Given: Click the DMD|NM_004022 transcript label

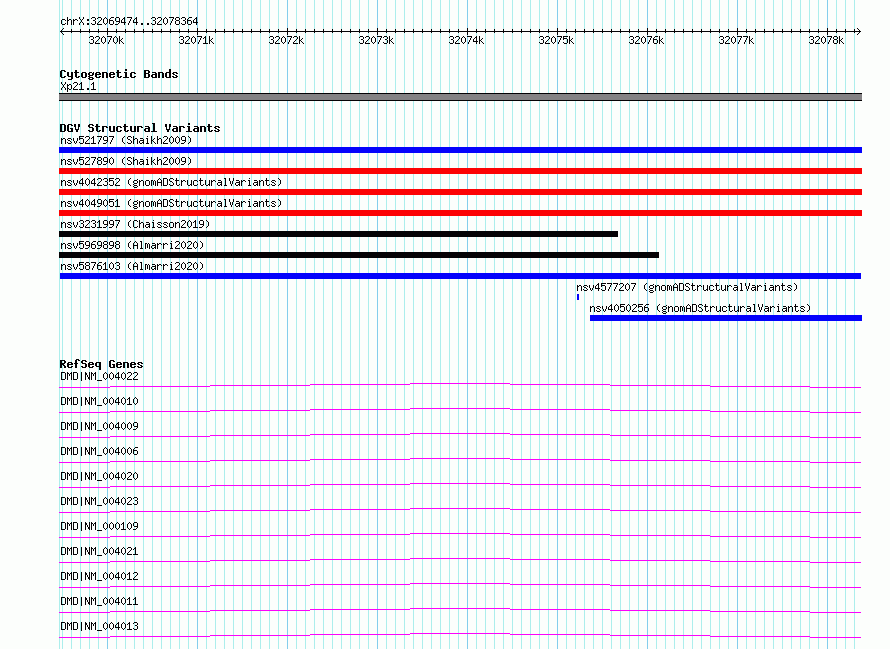Looking at the screenshot, I should (x=99, y=376).
